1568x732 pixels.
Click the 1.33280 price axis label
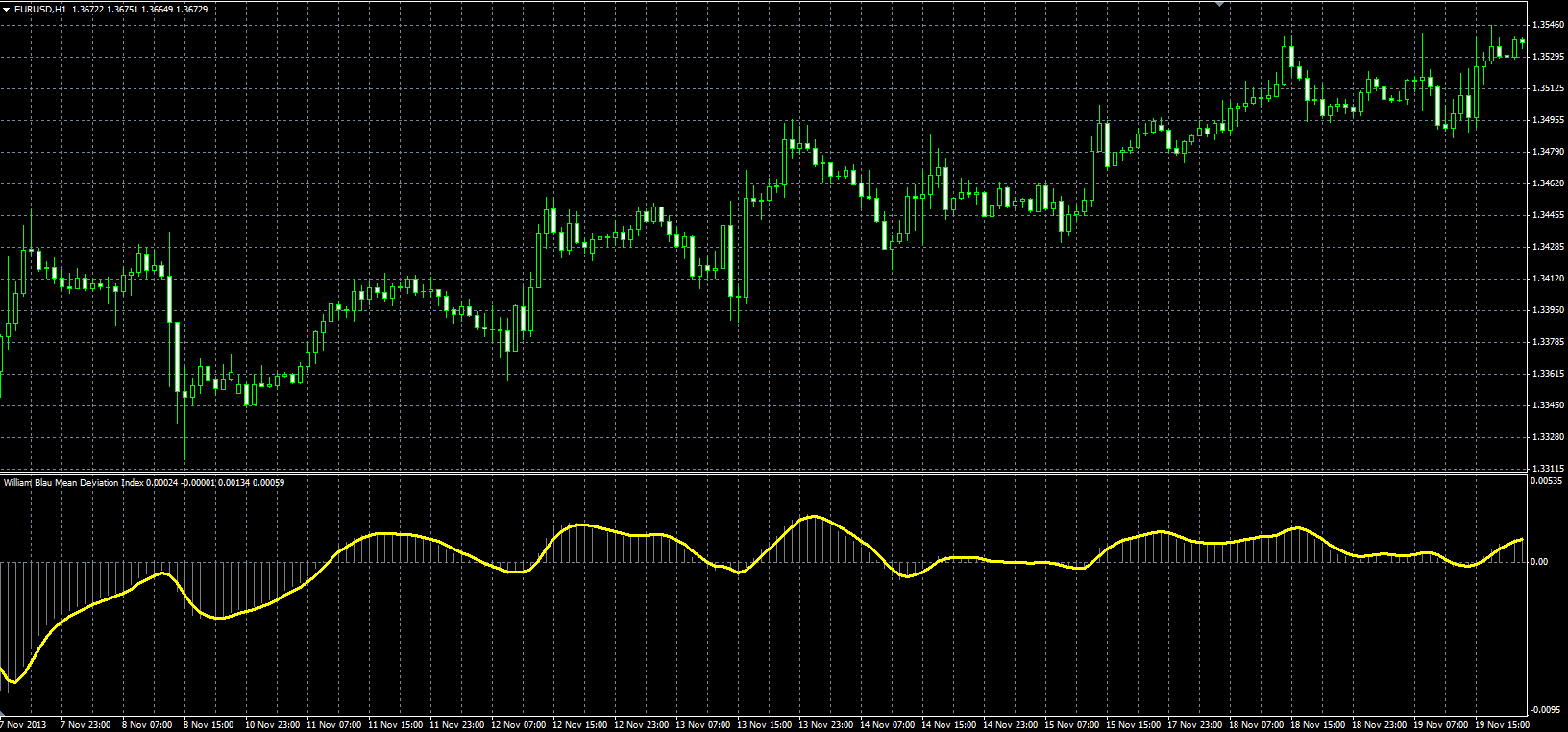pos(1547,437)
